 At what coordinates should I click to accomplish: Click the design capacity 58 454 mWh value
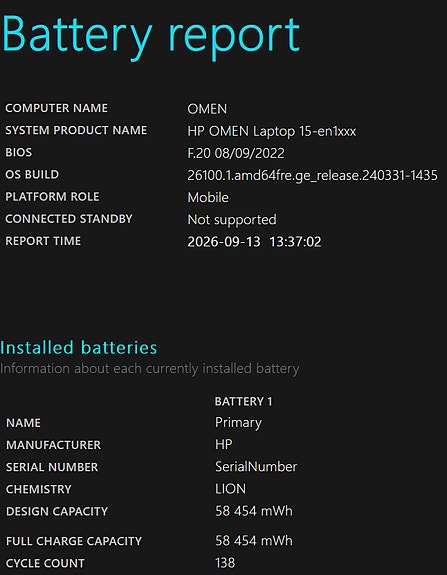[254, 511]
